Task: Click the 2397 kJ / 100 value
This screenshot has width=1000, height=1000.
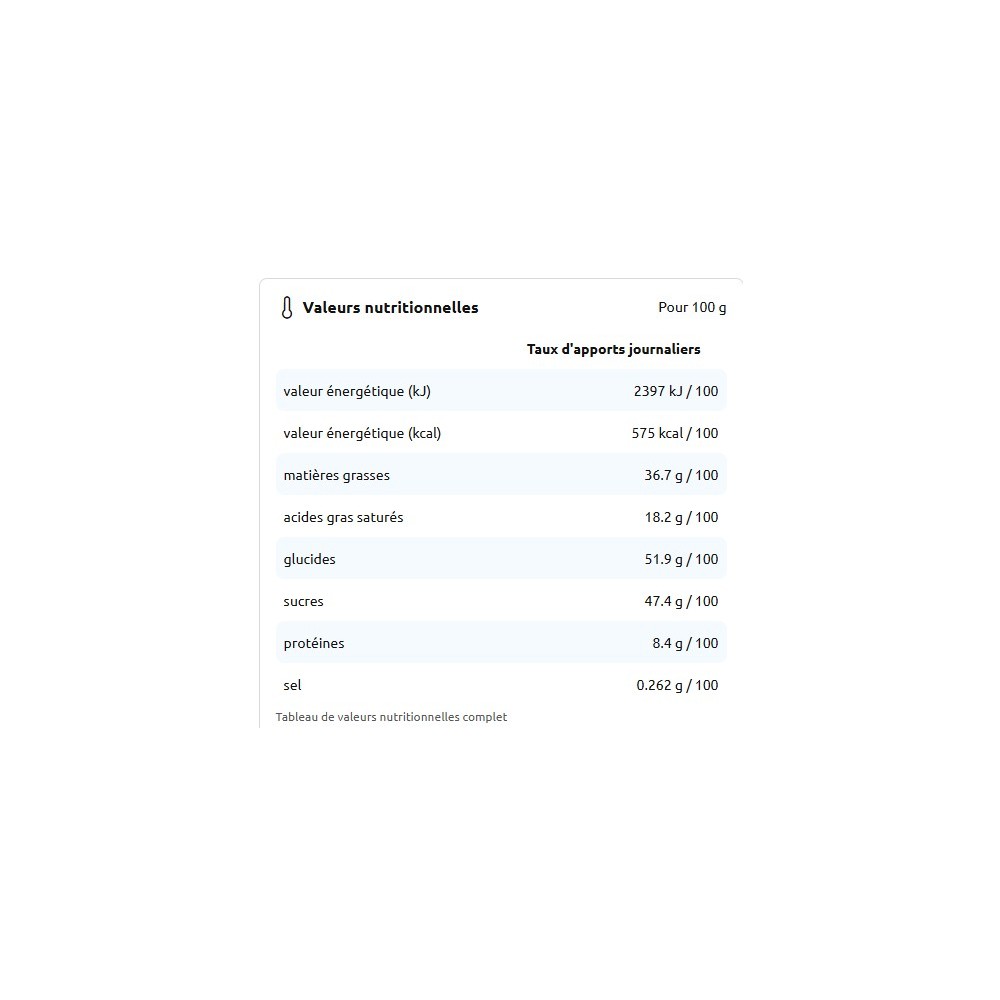Action: pos(676,391)
